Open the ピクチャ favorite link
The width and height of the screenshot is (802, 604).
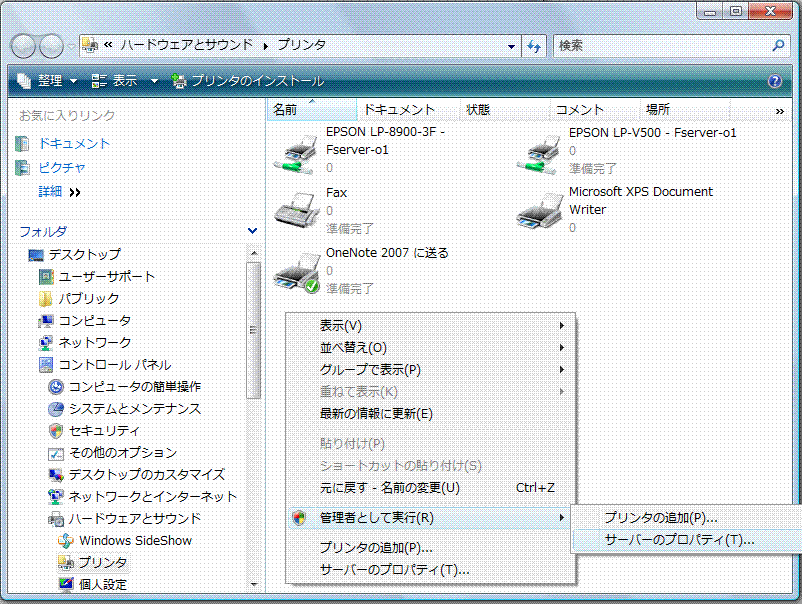pos(62,168)
